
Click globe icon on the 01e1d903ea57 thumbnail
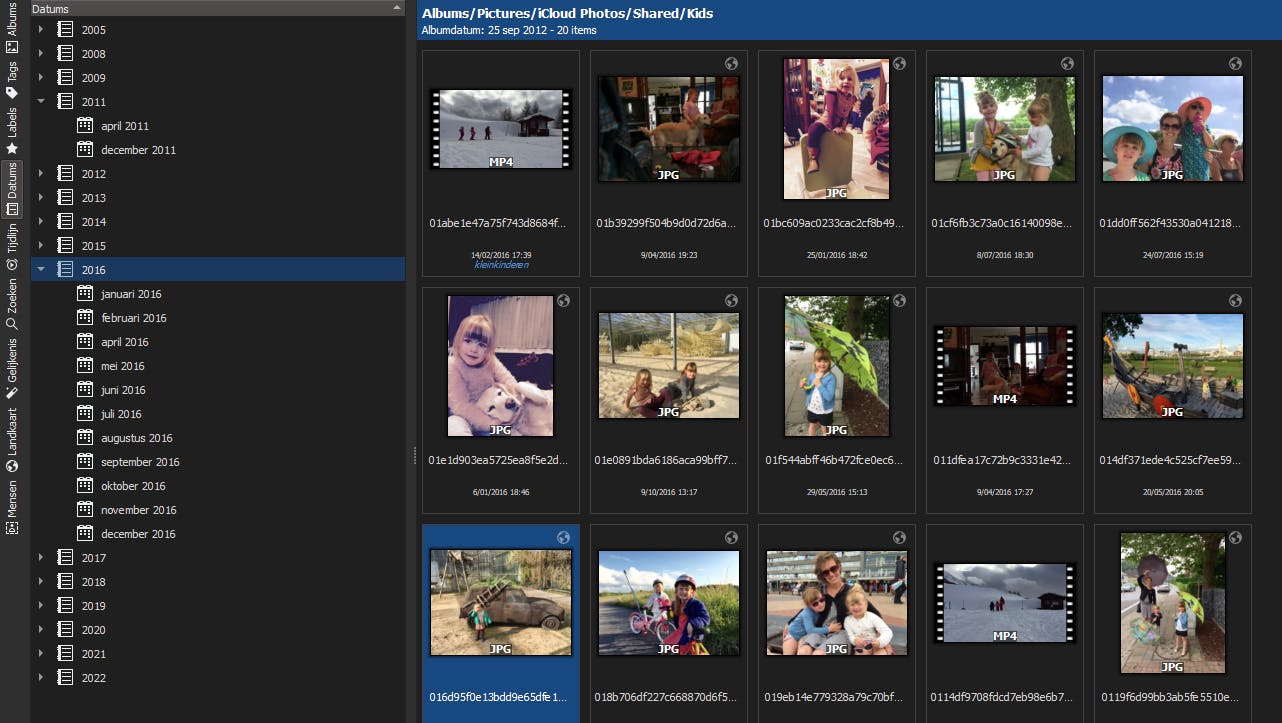pos(563,301)
